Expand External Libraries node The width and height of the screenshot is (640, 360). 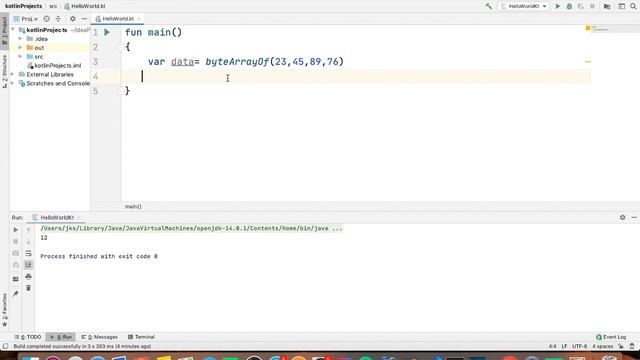[x=12, y=75]
